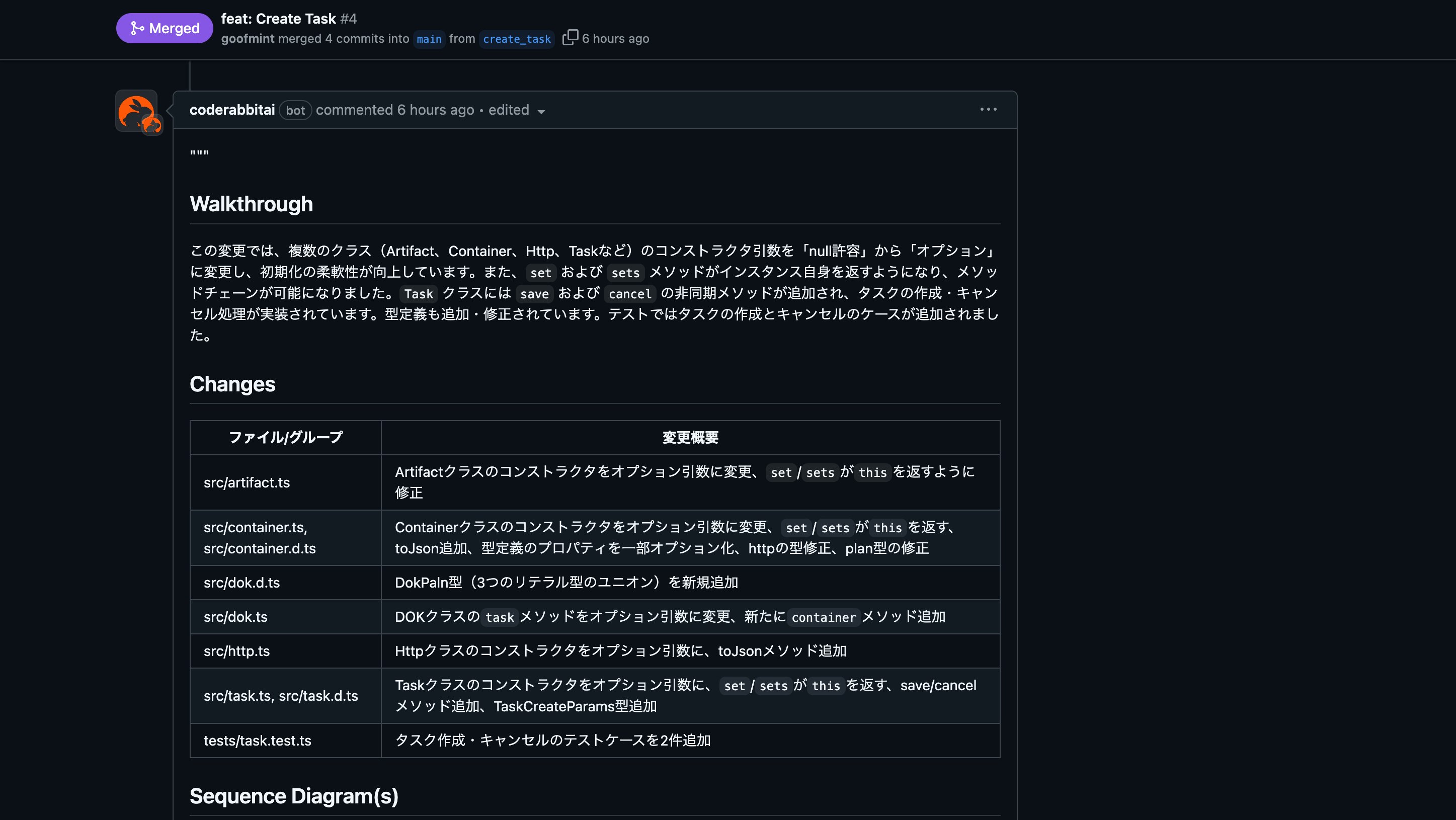Open the create_task branch link
The height and width of the screenshot is (820, 1456).
516,39
